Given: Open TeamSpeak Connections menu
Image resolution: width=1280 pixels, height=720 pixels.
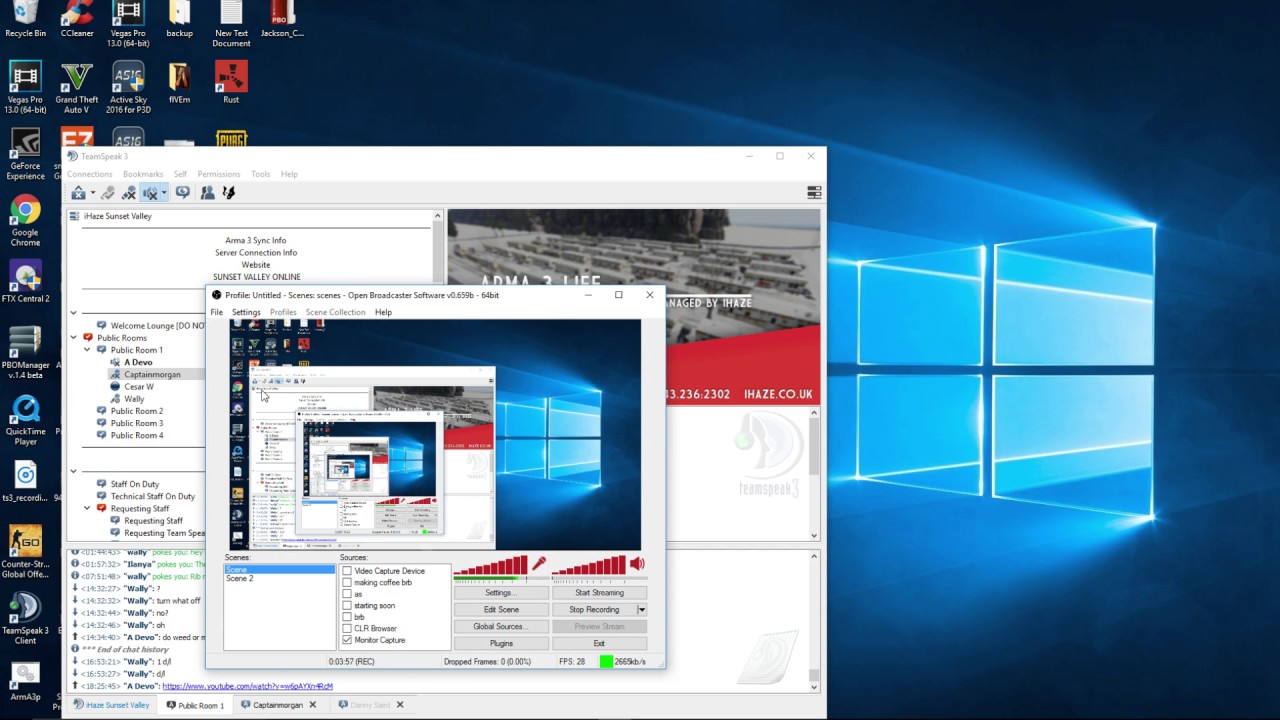Looking at the screenshot, I should (90, 174).
